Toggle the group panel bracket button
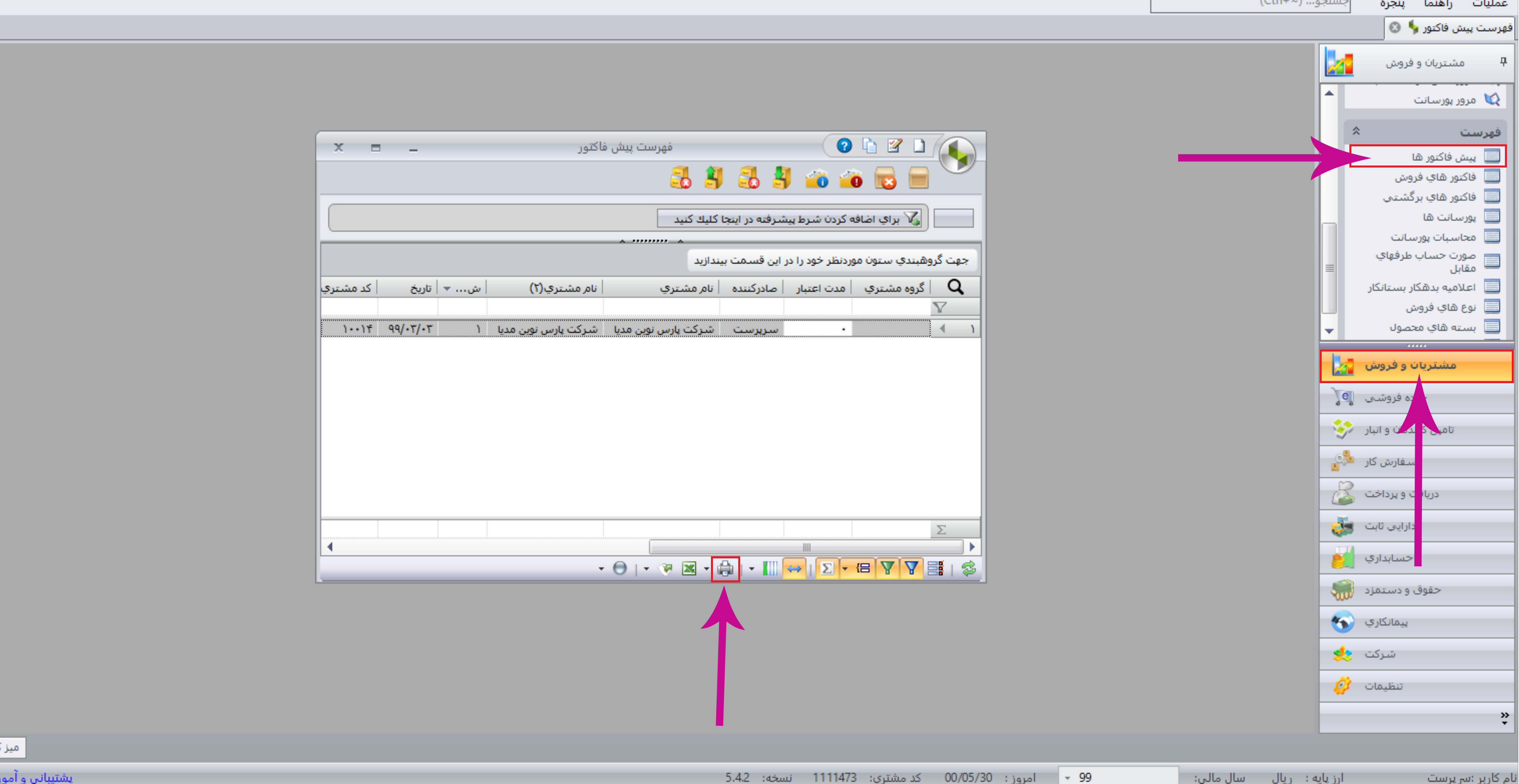 click(863, 569)
